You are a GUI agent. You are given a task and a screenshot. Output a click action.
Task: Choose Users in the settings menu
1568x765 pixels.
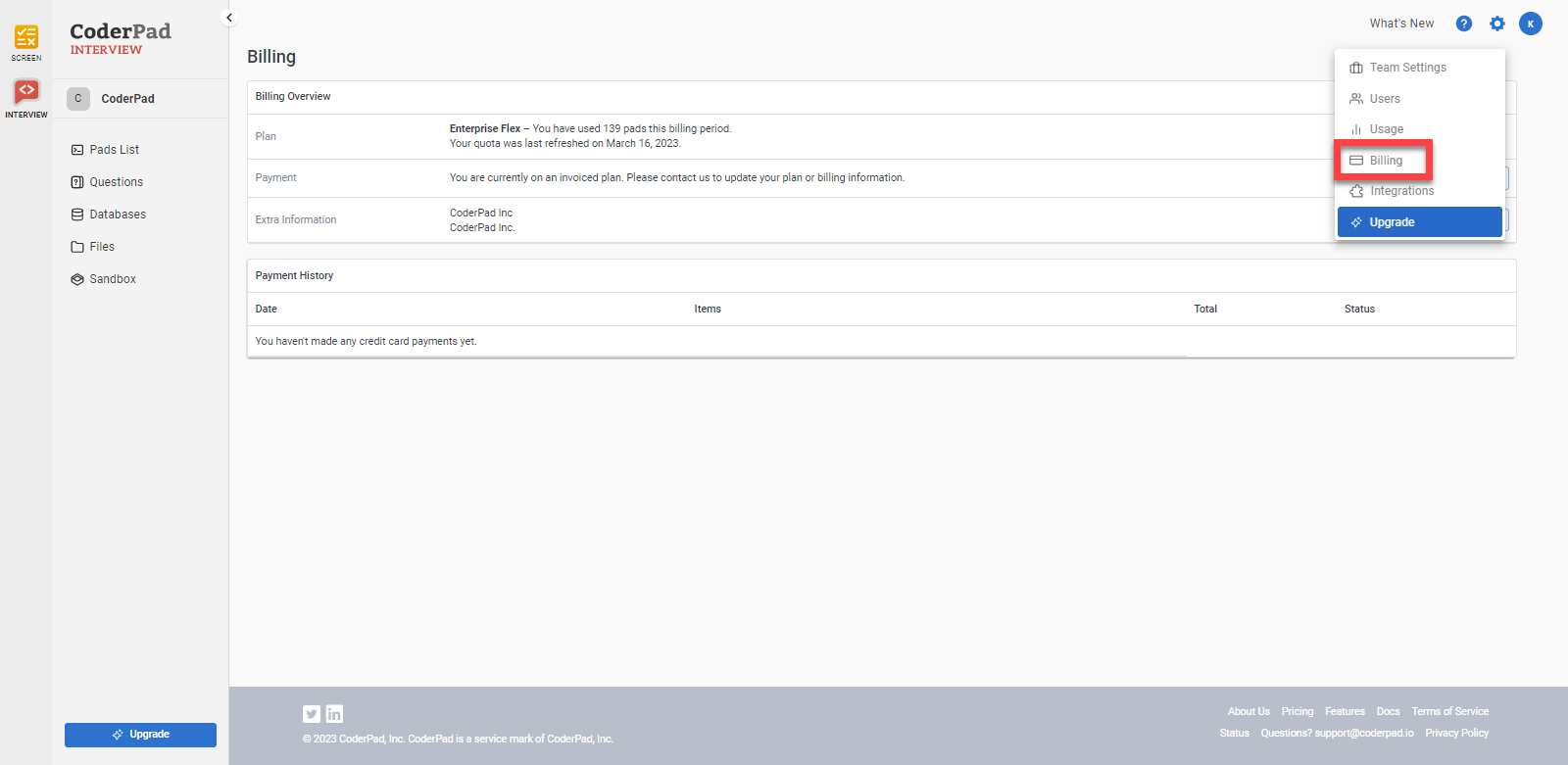[x=1384, y=99]
